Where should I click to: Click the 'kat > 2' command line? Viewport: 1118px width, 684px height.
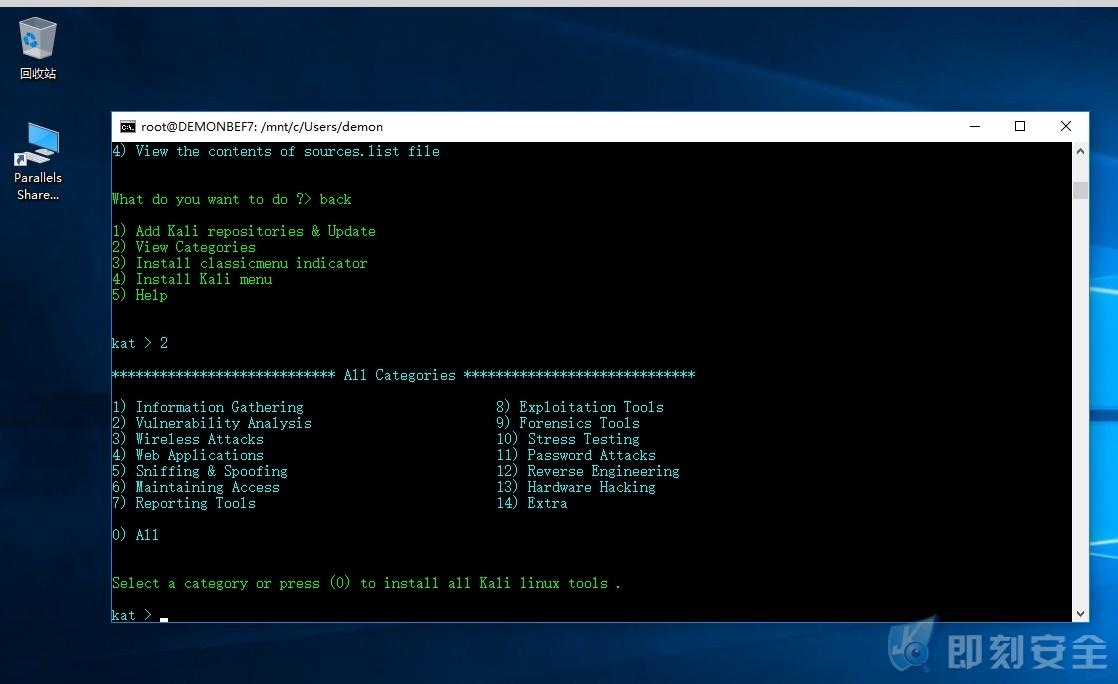point(140,343)
